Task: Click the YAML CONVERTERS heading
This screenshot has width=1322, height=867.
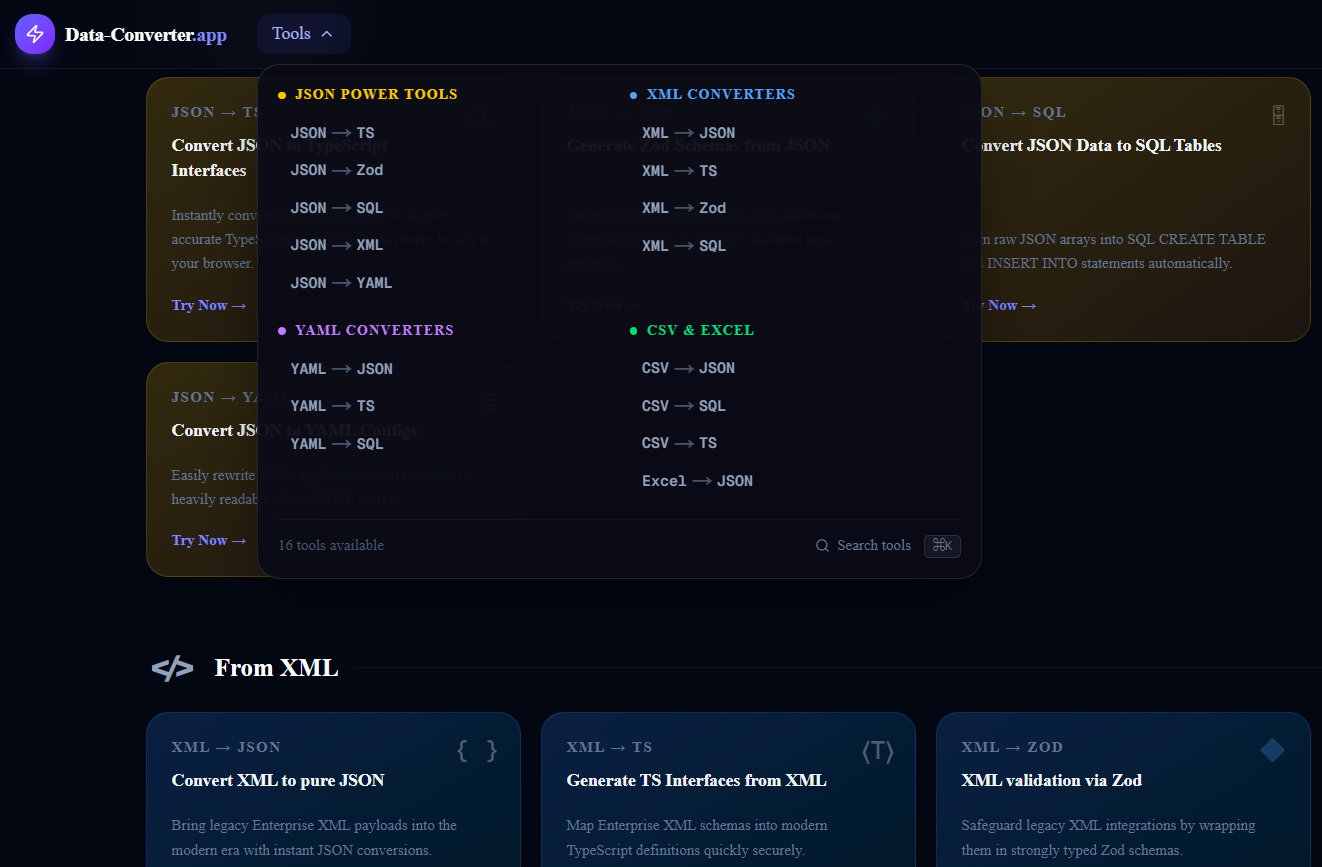Action: tap(374, 330)
